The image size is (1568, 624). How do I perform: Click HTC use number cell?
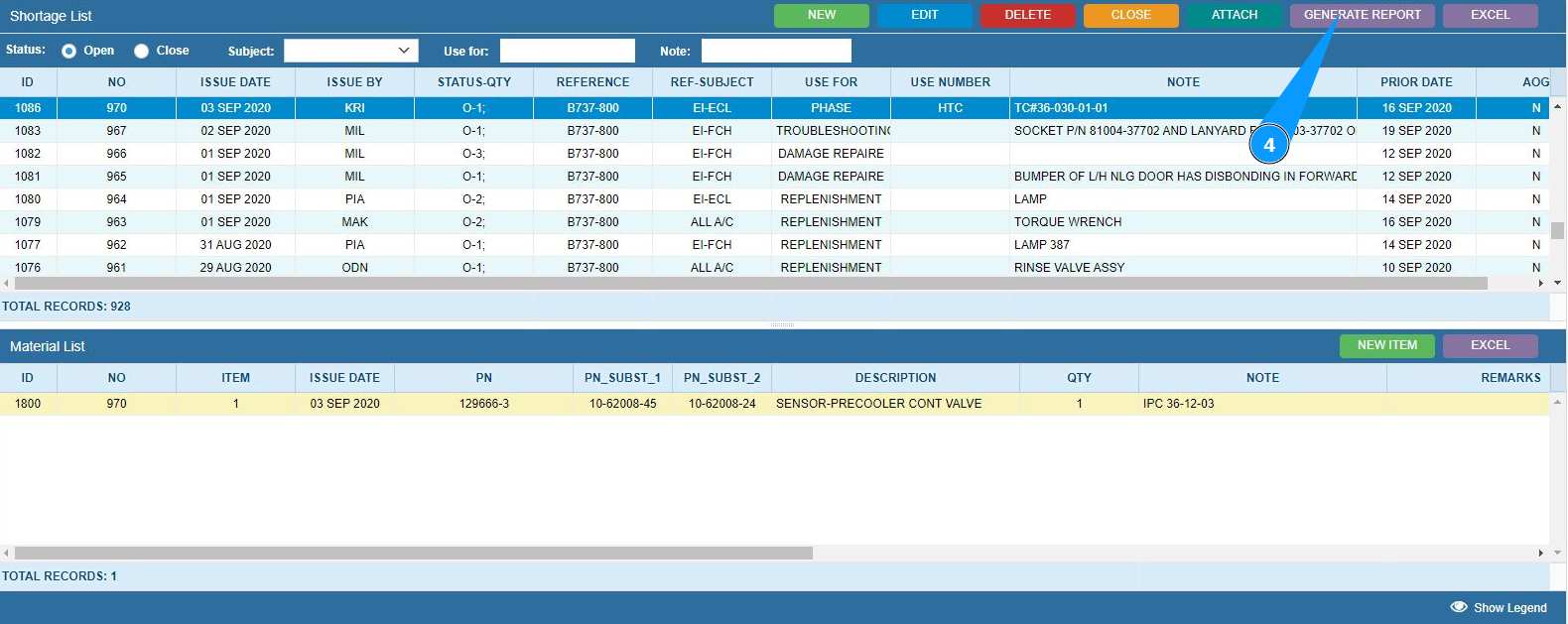coord(951,108)
